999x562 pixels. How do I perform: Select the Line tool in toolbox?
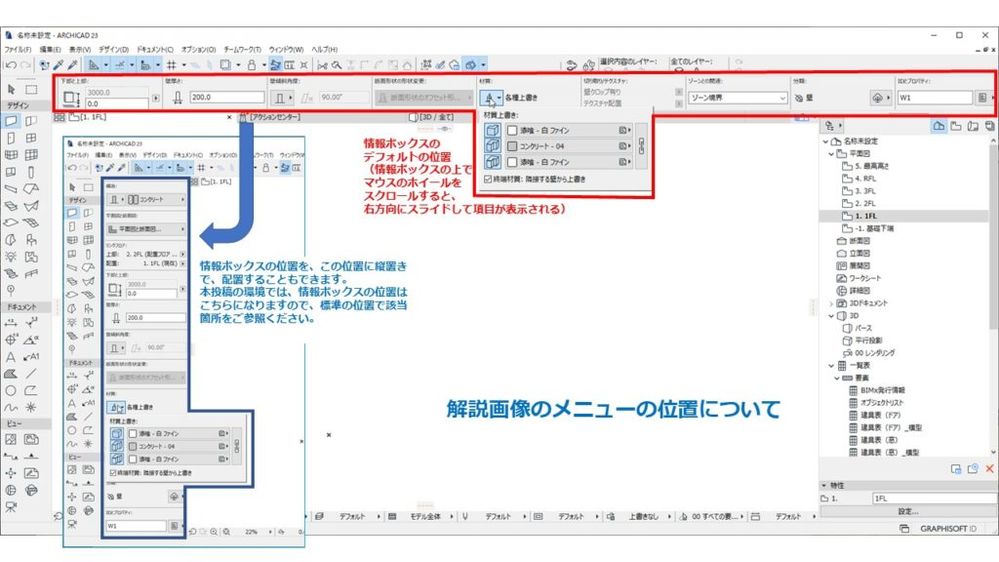point(31,373)
